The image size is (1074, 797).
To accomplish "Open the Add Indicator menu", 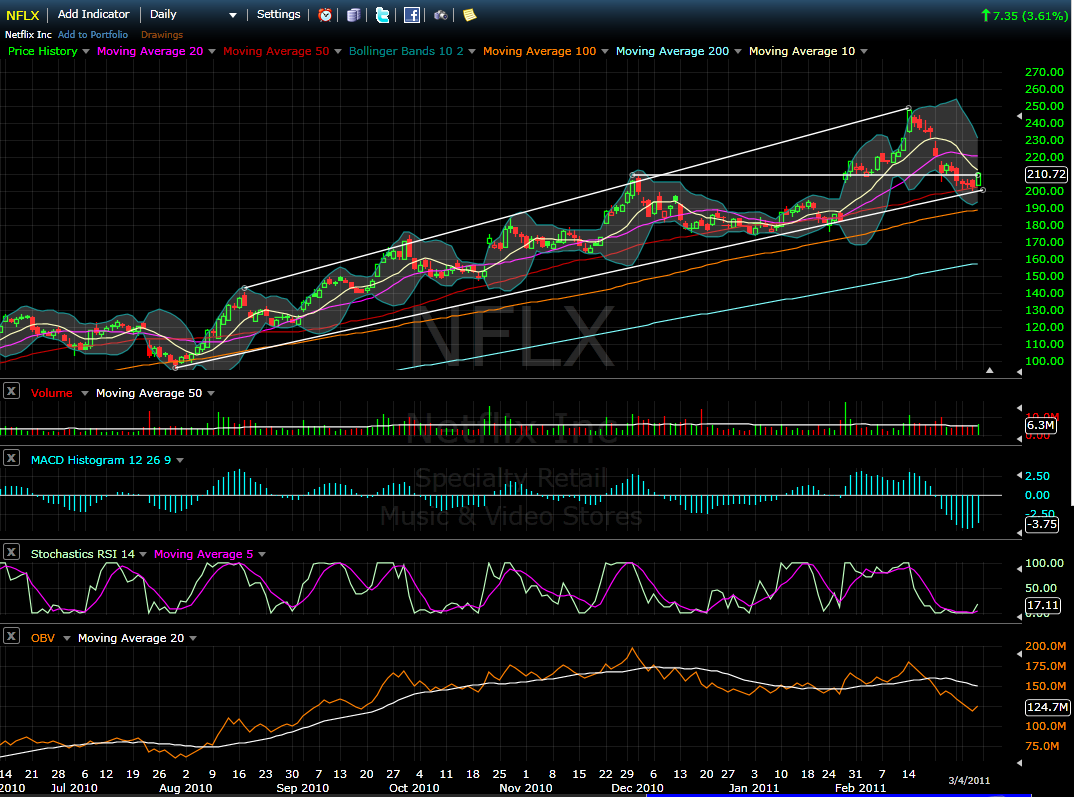I will (x=93, y=14).
